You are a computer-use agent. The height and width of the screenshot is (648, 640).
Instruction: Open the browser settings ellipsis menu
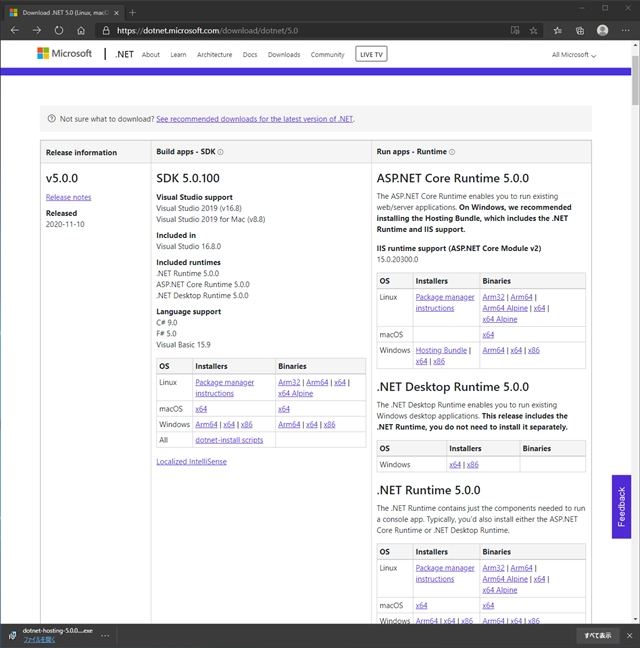(x=626, y=30)
